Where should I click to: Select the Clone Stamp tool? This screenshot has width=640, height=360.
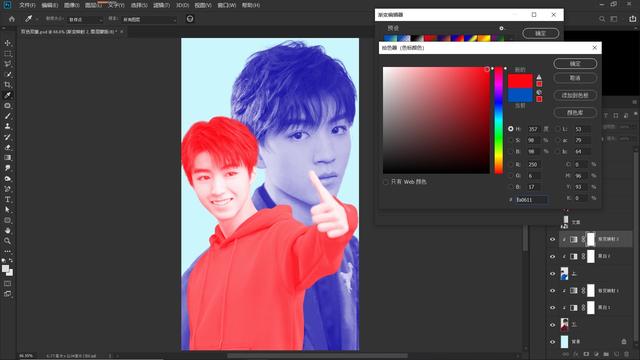7,126
